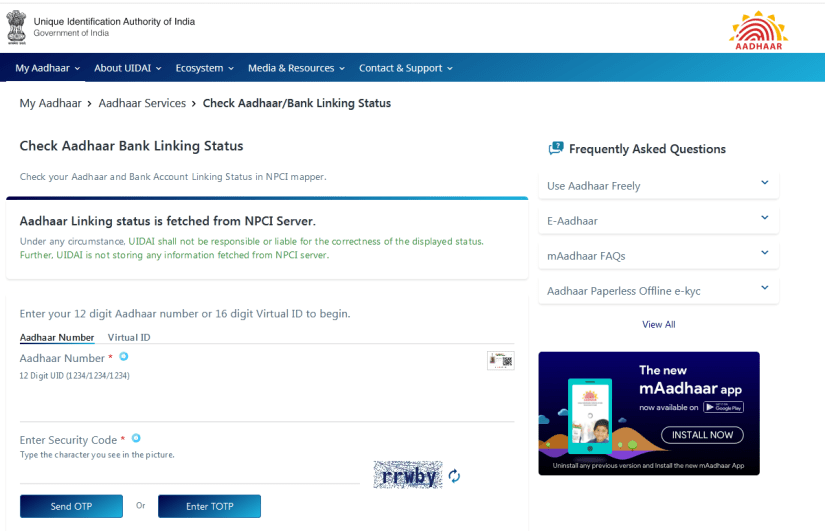Click the Check Aadhaar Bank Linking Status heading
Screen dimensions: 825x531
(132, 146)
